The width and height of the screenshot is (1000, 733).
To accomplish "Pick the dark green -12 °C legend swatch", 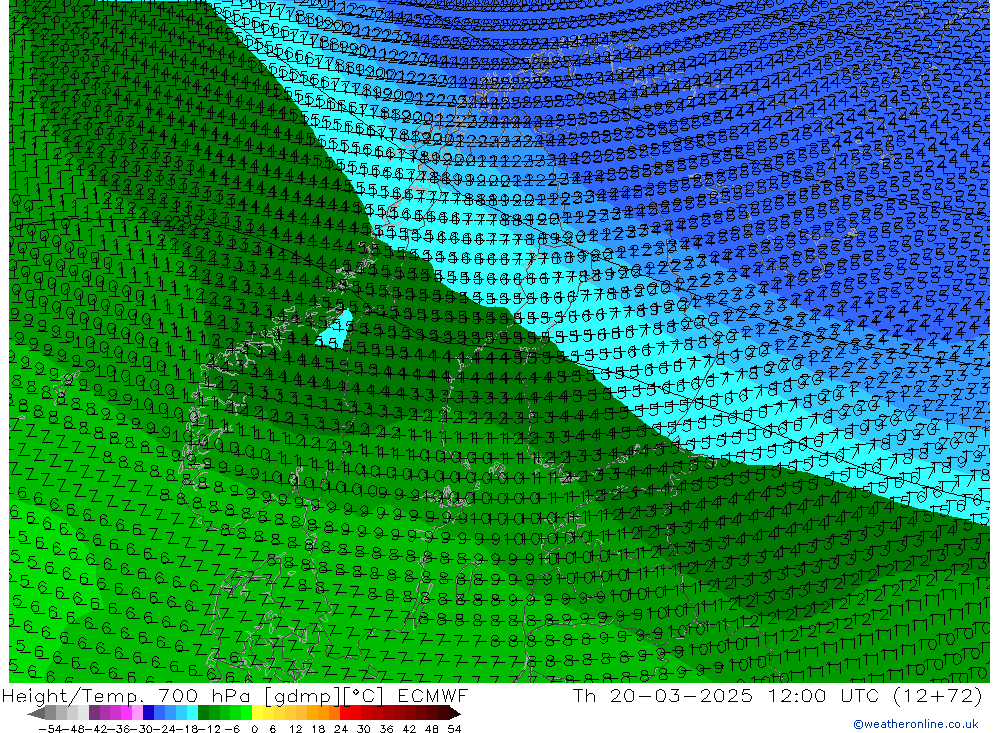I will pyautogui.click(x=203, y=713).
